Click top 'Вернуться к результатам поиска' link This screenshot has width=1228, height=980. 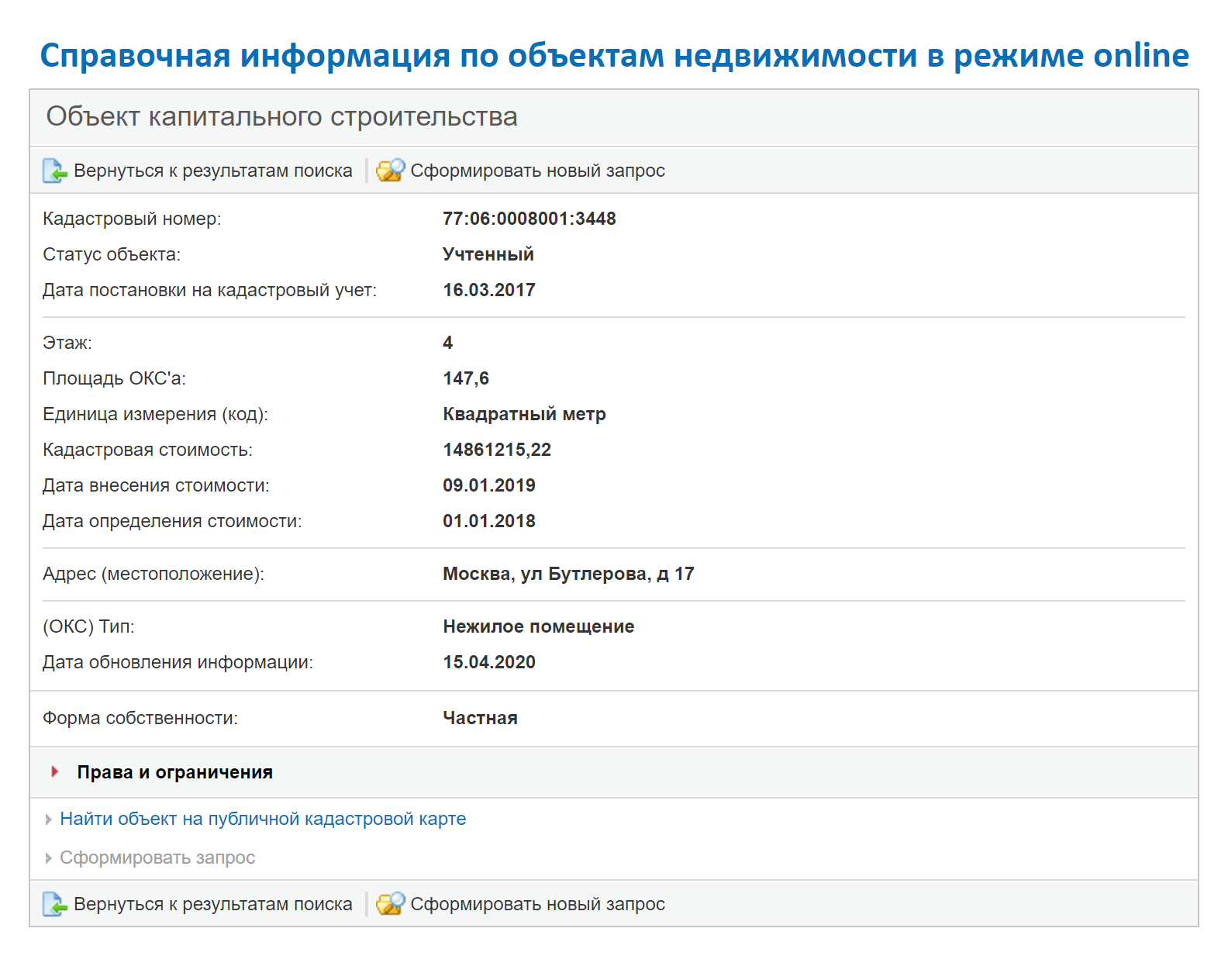[213, 171]
